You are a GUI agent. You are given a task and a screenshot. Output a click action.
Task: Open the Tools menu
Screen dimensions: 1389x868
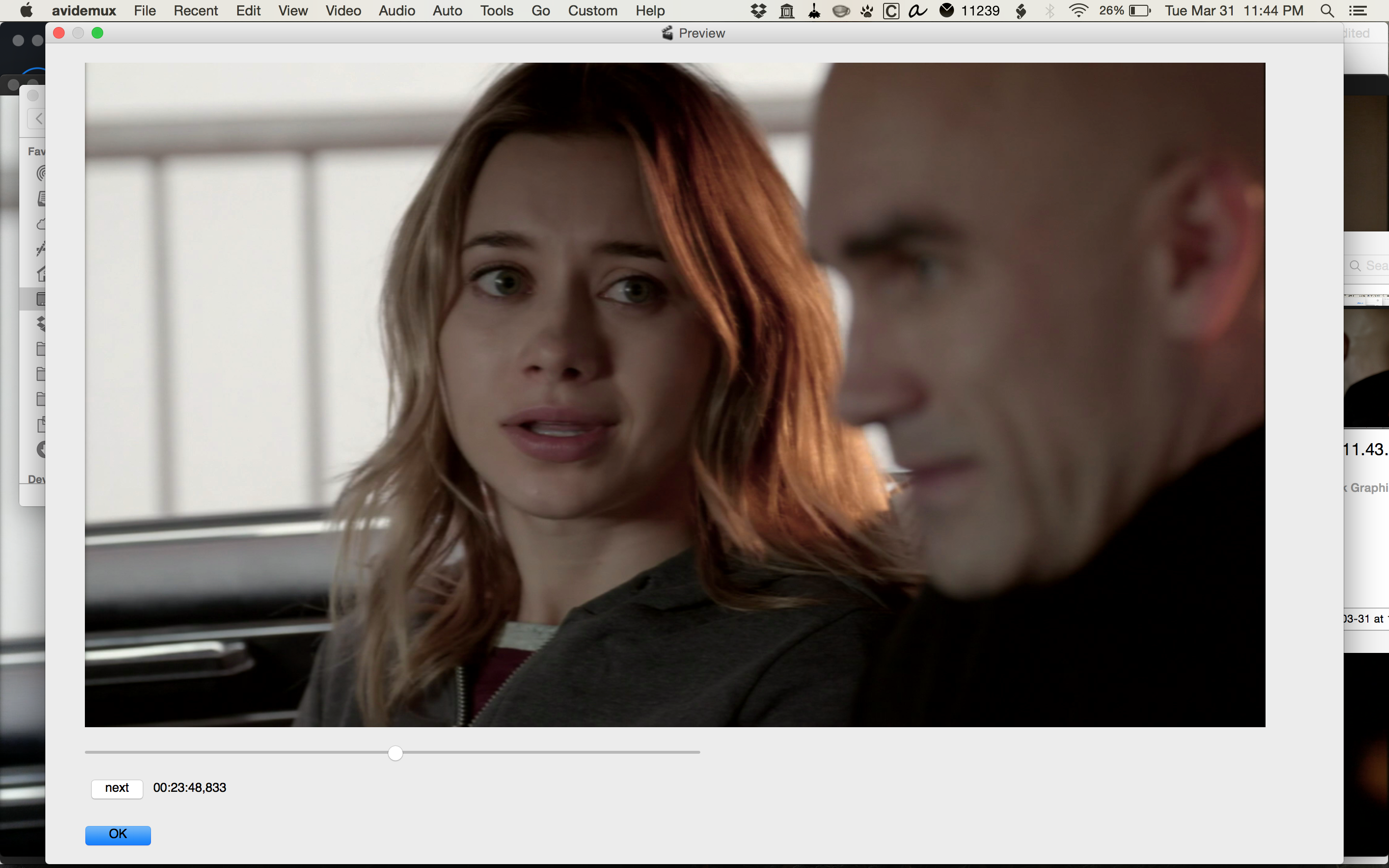(496, 10)
